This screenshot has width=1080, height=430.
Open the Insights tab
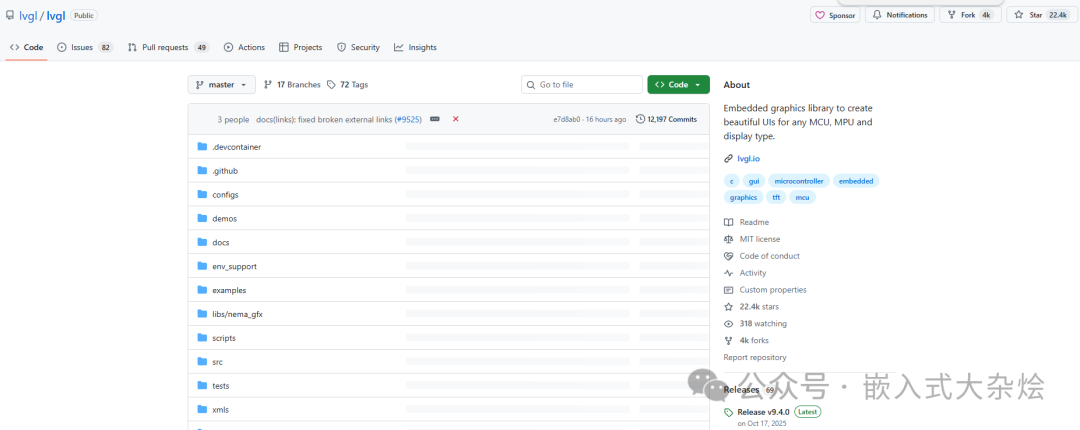415,48
